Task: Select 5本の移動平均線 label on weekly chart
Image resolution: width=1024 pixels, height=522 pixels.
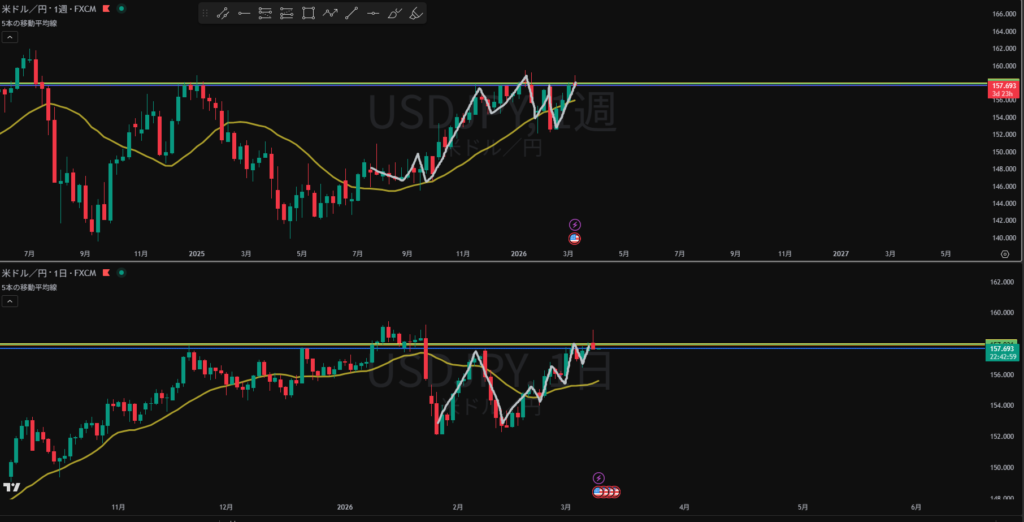Action: click(29, 22)
